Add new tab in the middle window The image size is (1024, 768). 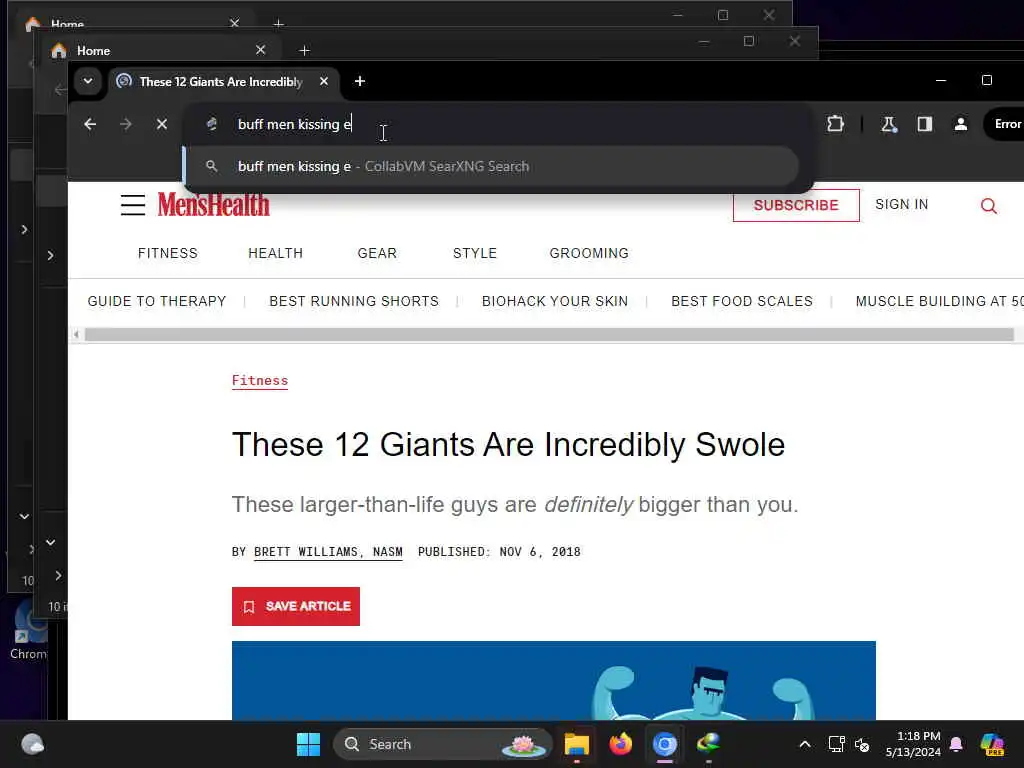point(304,50)
